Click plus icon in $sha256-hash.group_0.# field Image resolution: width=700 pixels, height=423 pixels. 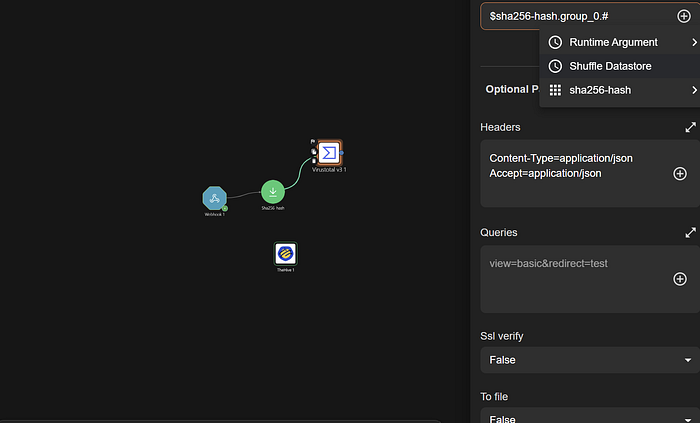683,16
